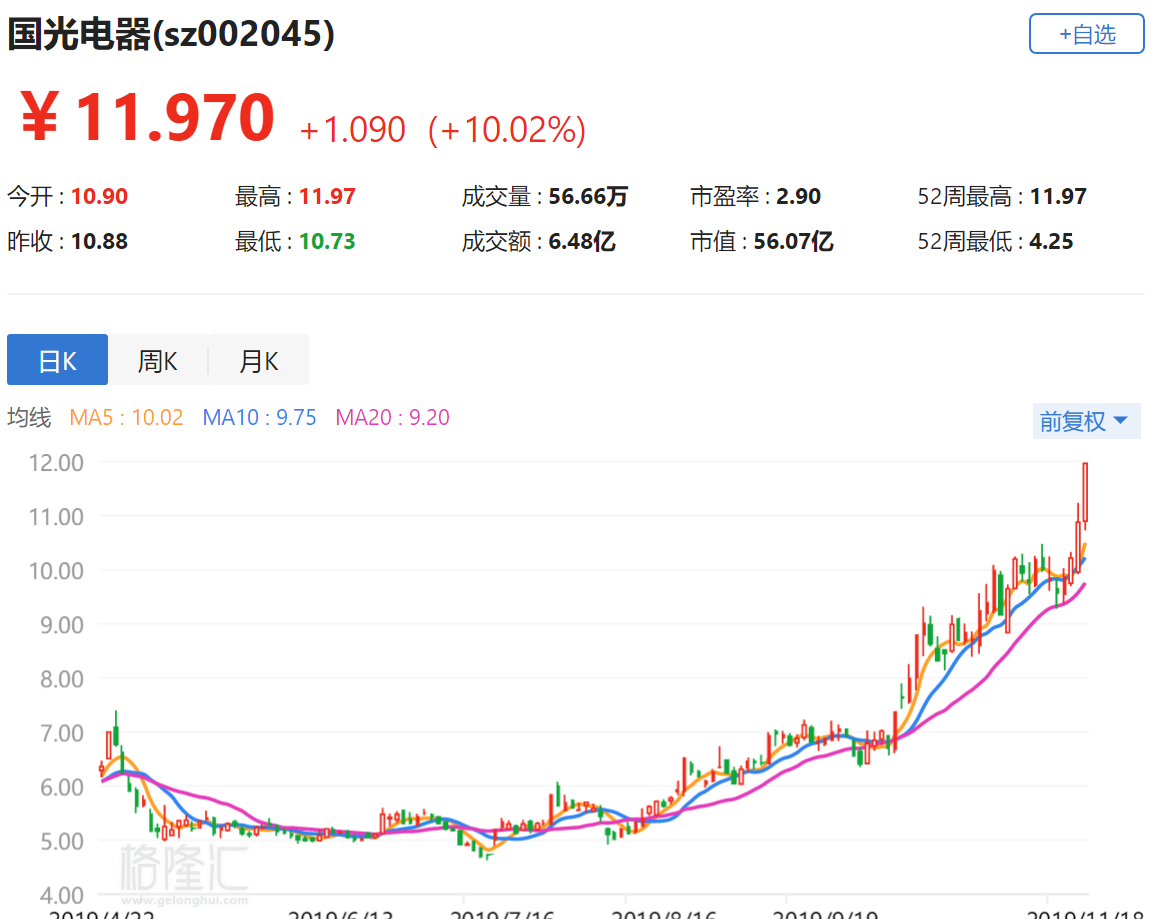The image size is (1167, 919).
Task: Click the 7.00 y-axis label
Action: pyautogui.click(x=61, y=733)
